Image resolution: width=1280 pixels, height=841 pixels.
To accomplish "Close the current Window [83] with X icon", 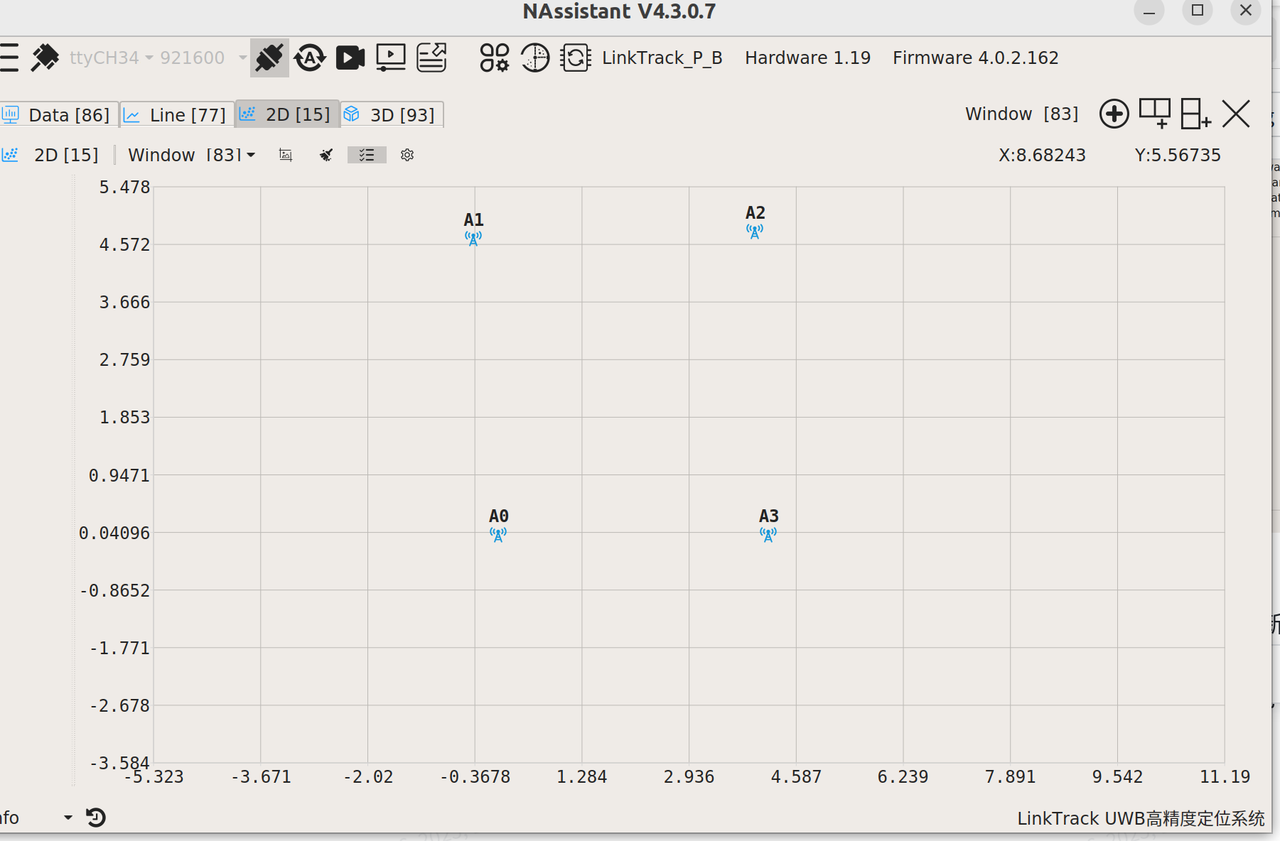I will pyautogui.click(x=1236, y=114).
